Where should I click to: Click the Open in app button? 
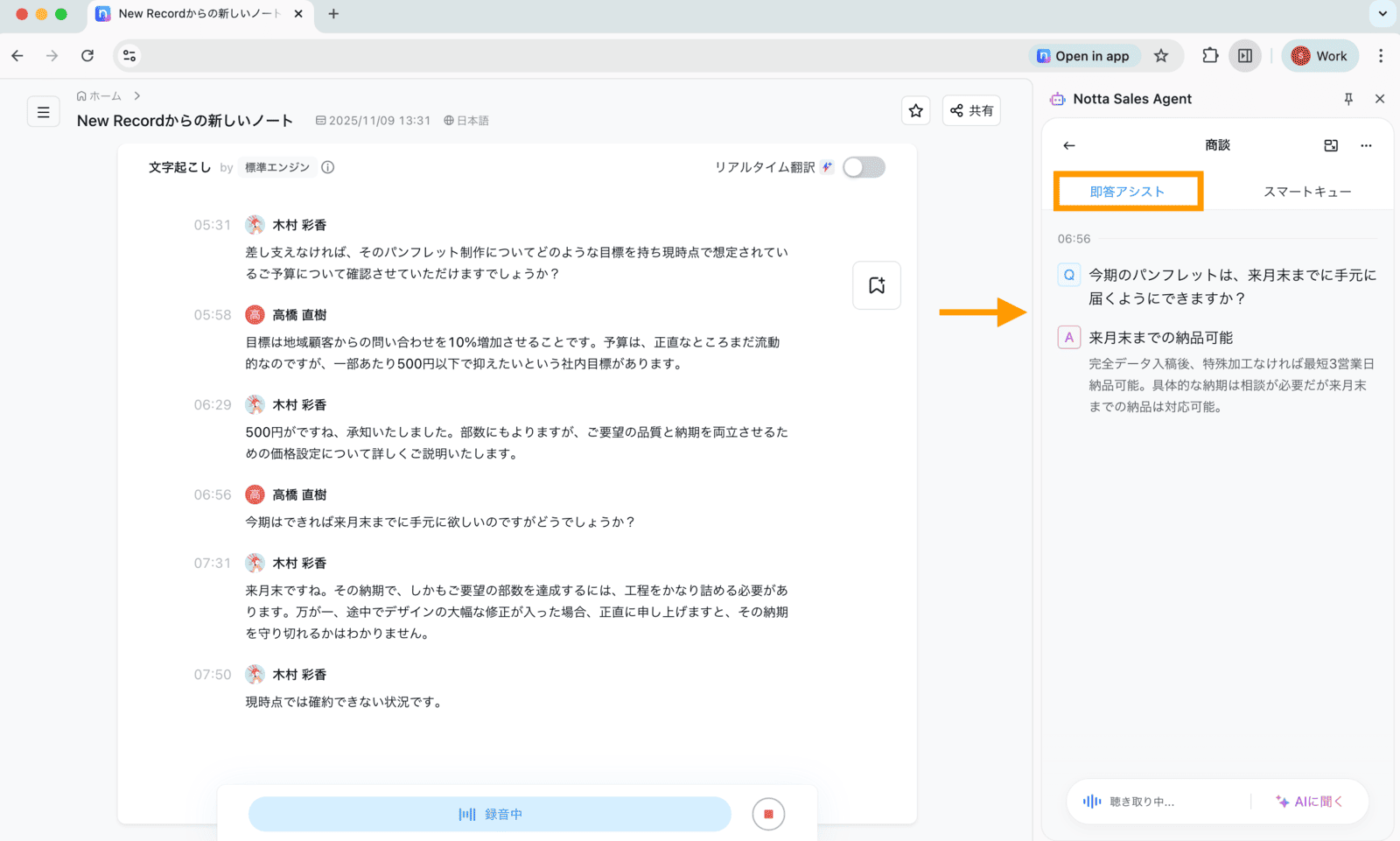pos(1083,56)
